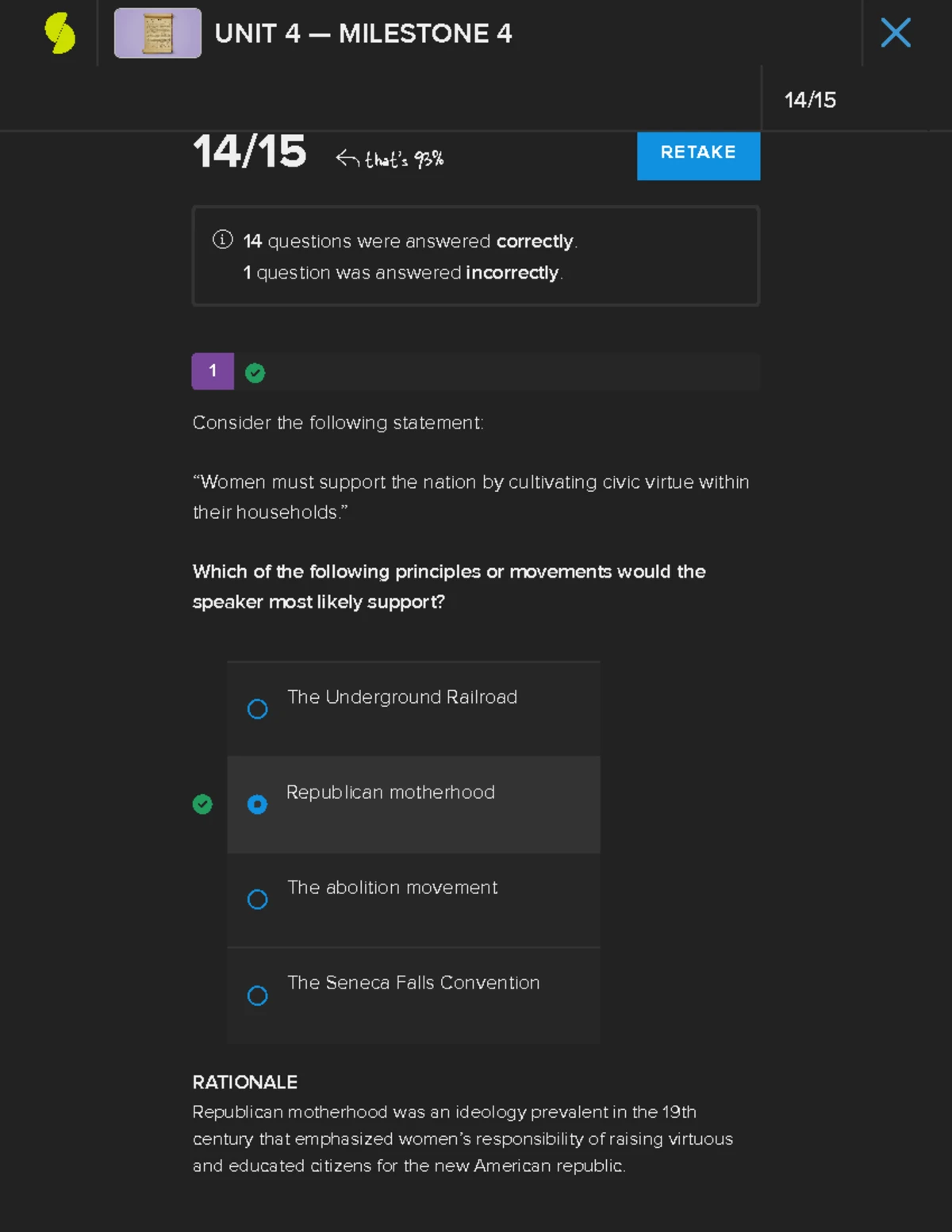Click the Retake button
The height and width of the screenshot is (1232, 952).
[x=698, y=153]
